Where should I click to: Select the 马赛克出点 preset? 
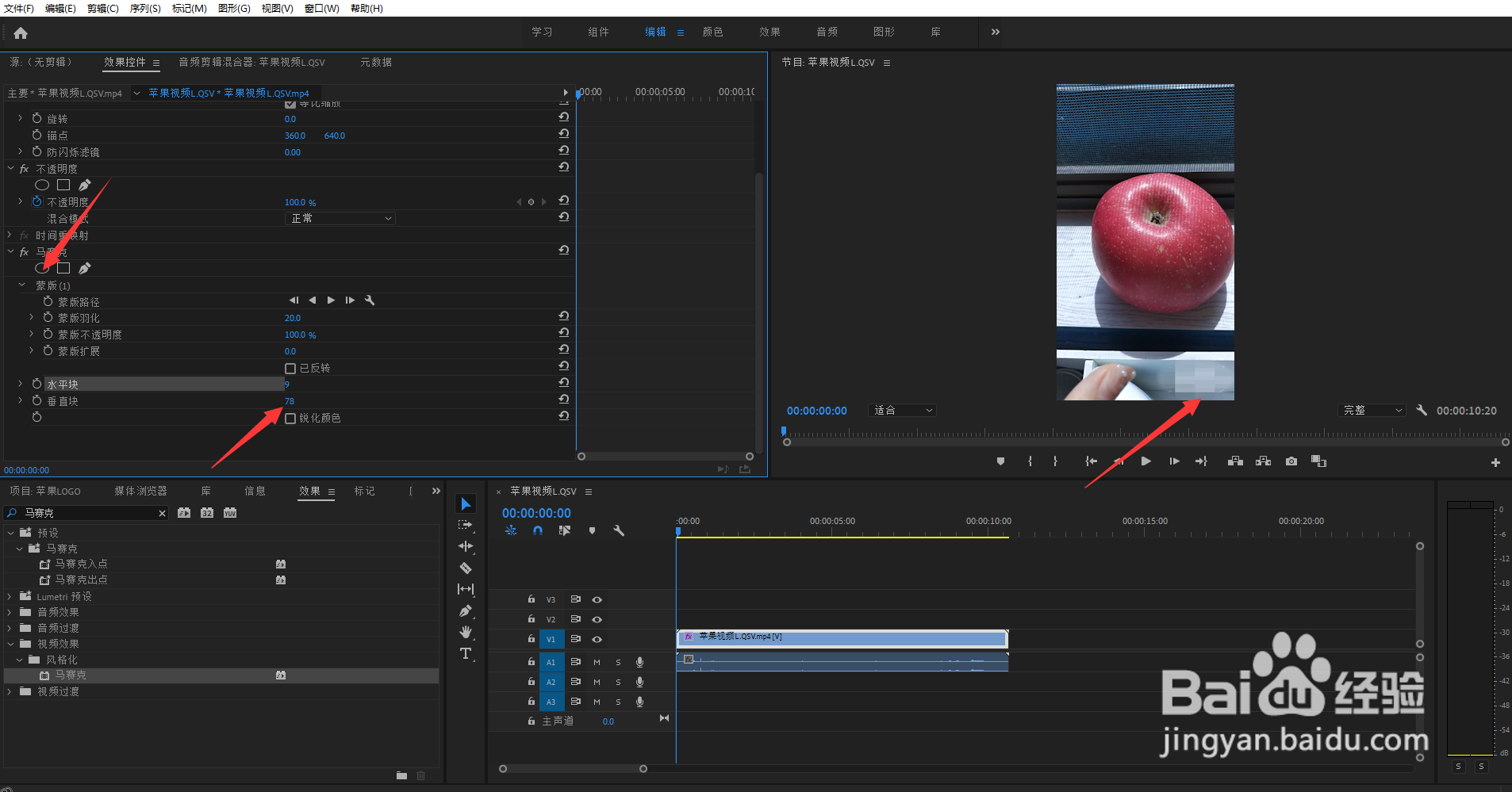[81, 580]
